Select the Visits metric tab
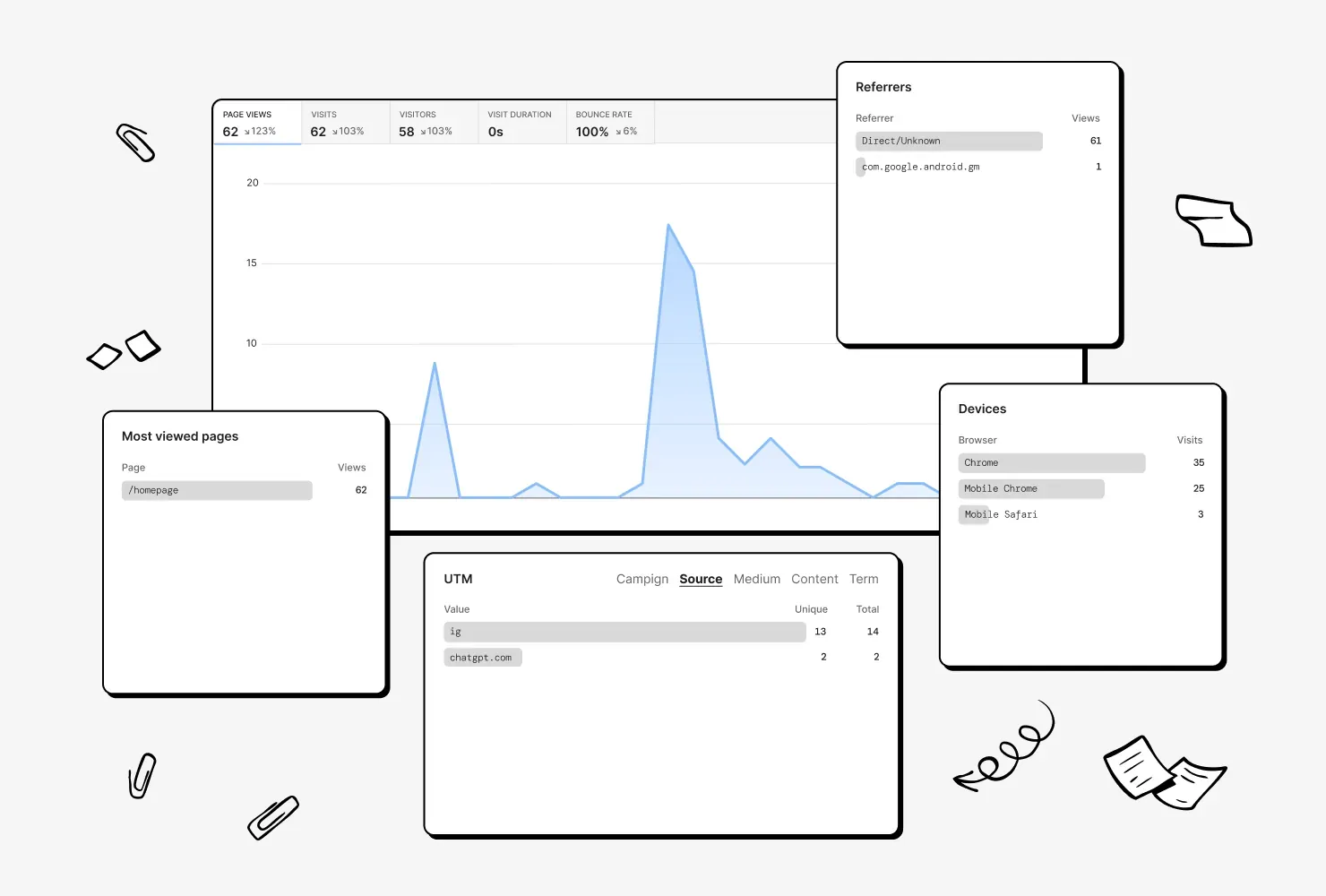 [345, 123]
